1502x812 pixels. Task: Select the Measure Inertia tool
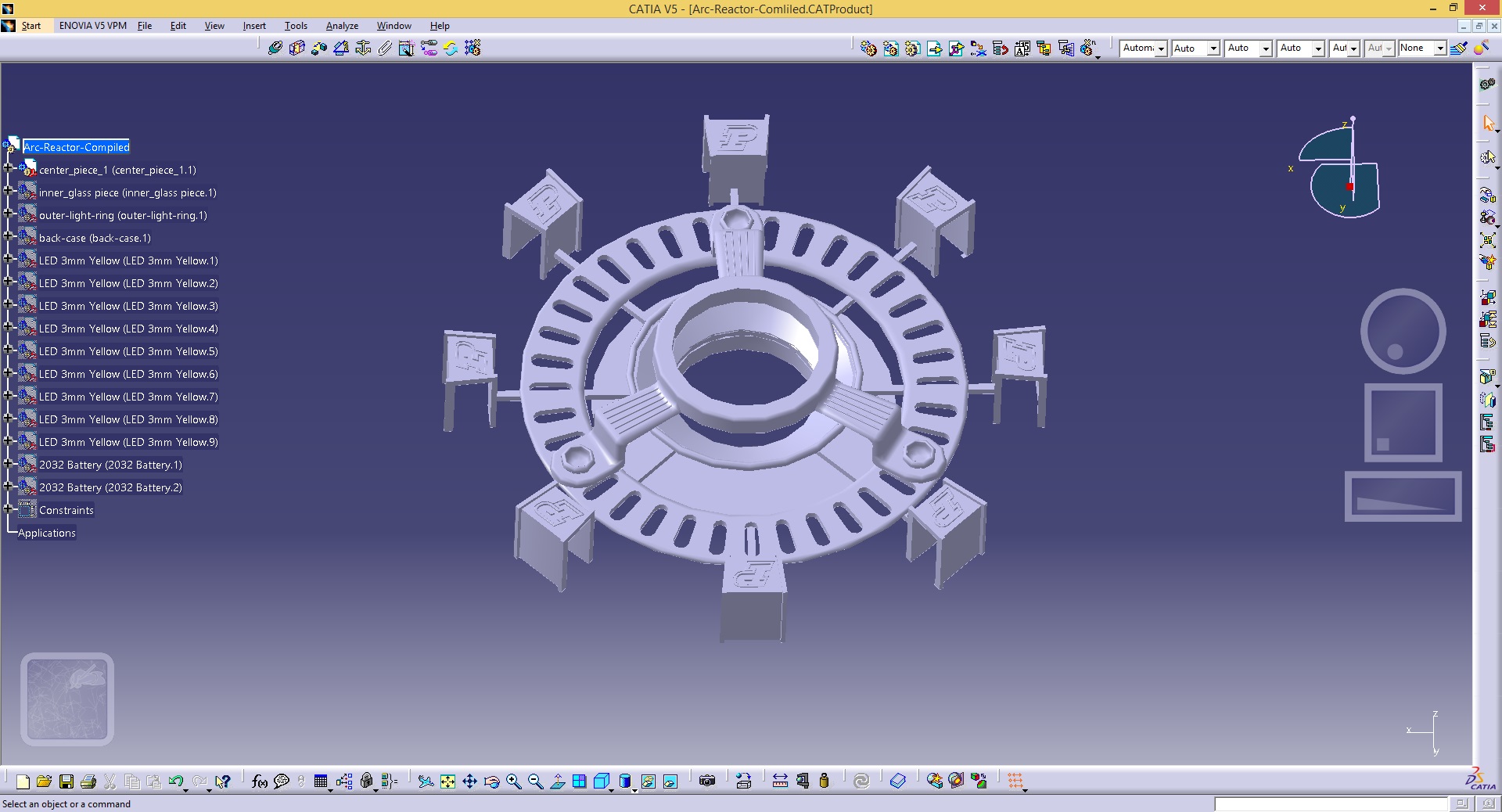pos(824,781)
